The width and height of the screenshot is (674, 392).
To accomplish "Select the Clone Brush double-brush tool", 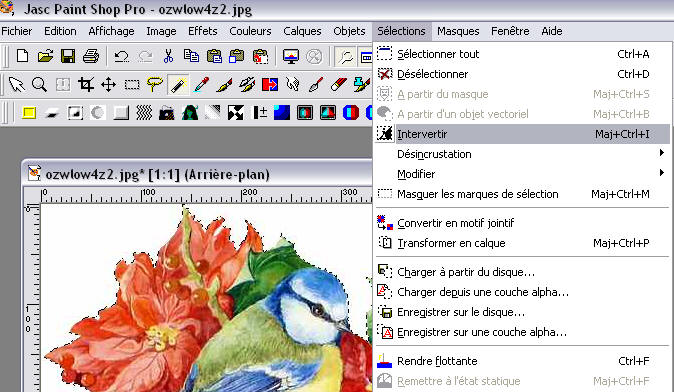I will click(x=247, y=85).
